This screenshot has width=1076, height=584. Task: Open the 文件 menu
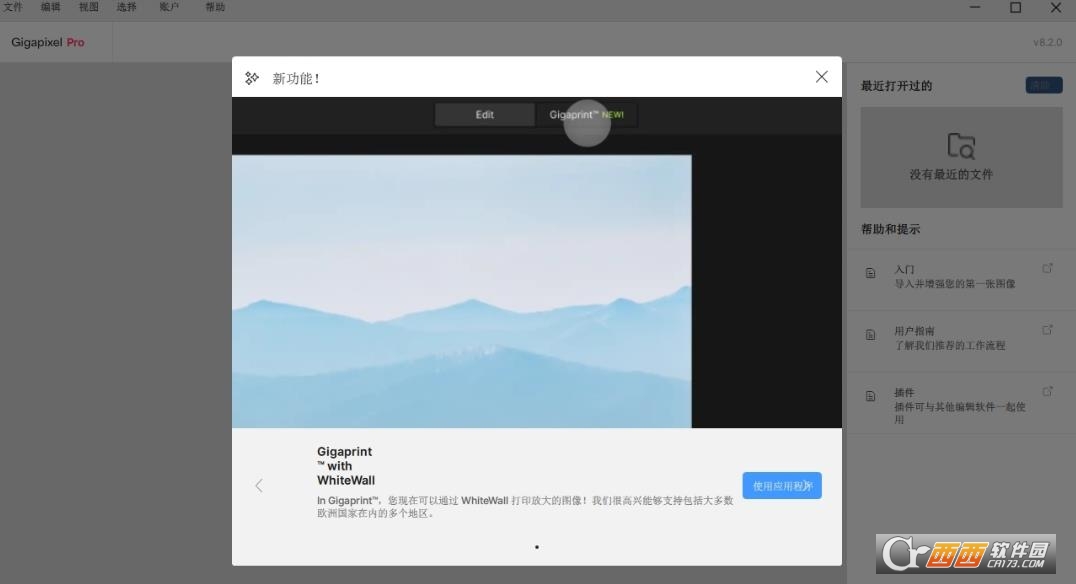point(13,7)
